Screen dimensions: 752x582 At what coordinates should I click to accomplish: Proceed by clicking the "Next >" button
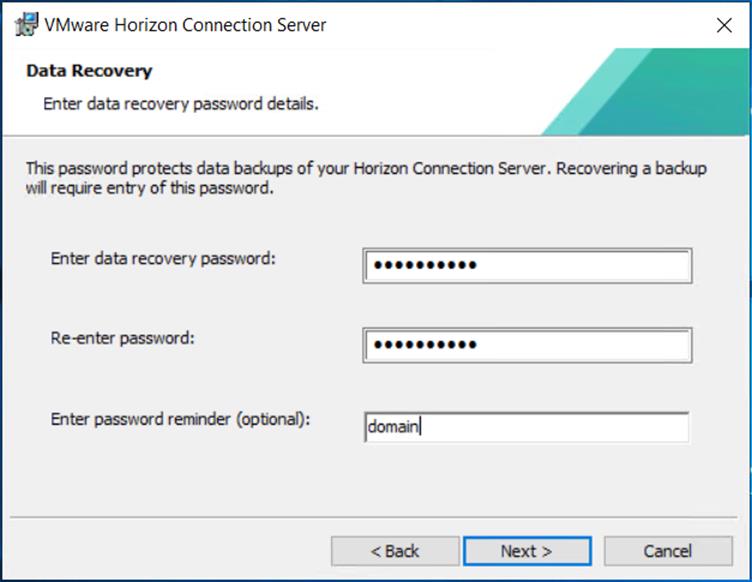point(526,551)
